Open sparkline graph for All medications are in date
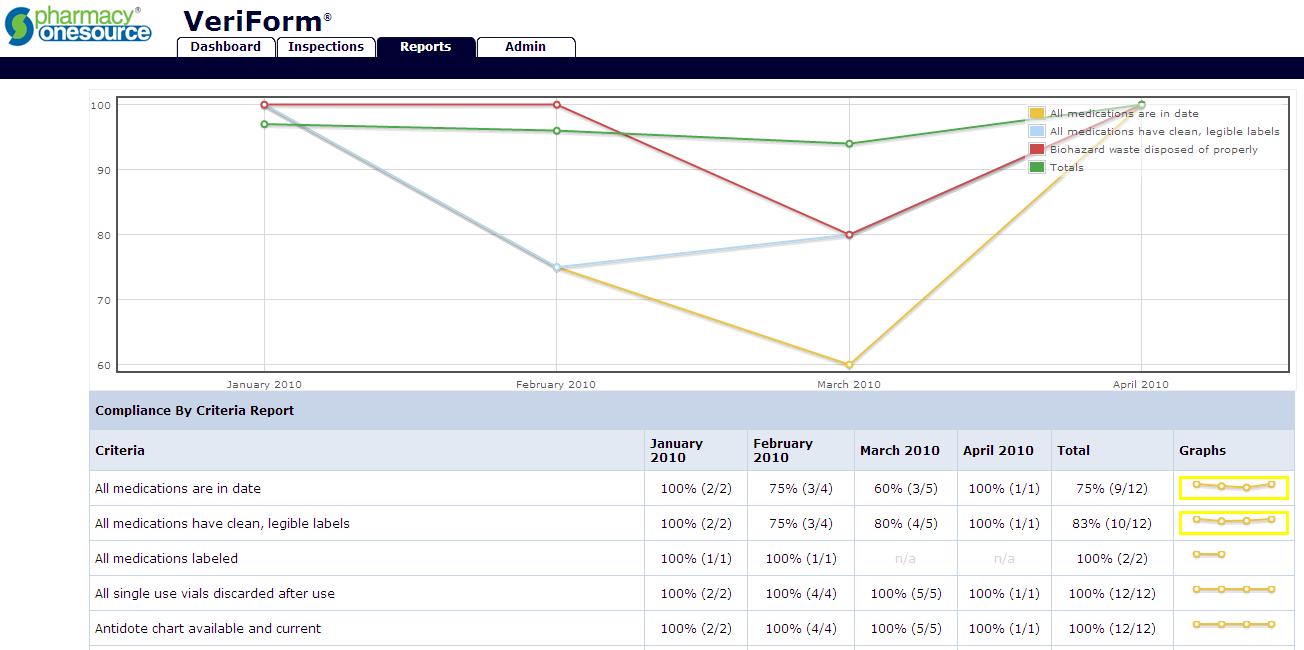Image resolution: width=1304 pixels, height=650 pixels. [1233, 488]
